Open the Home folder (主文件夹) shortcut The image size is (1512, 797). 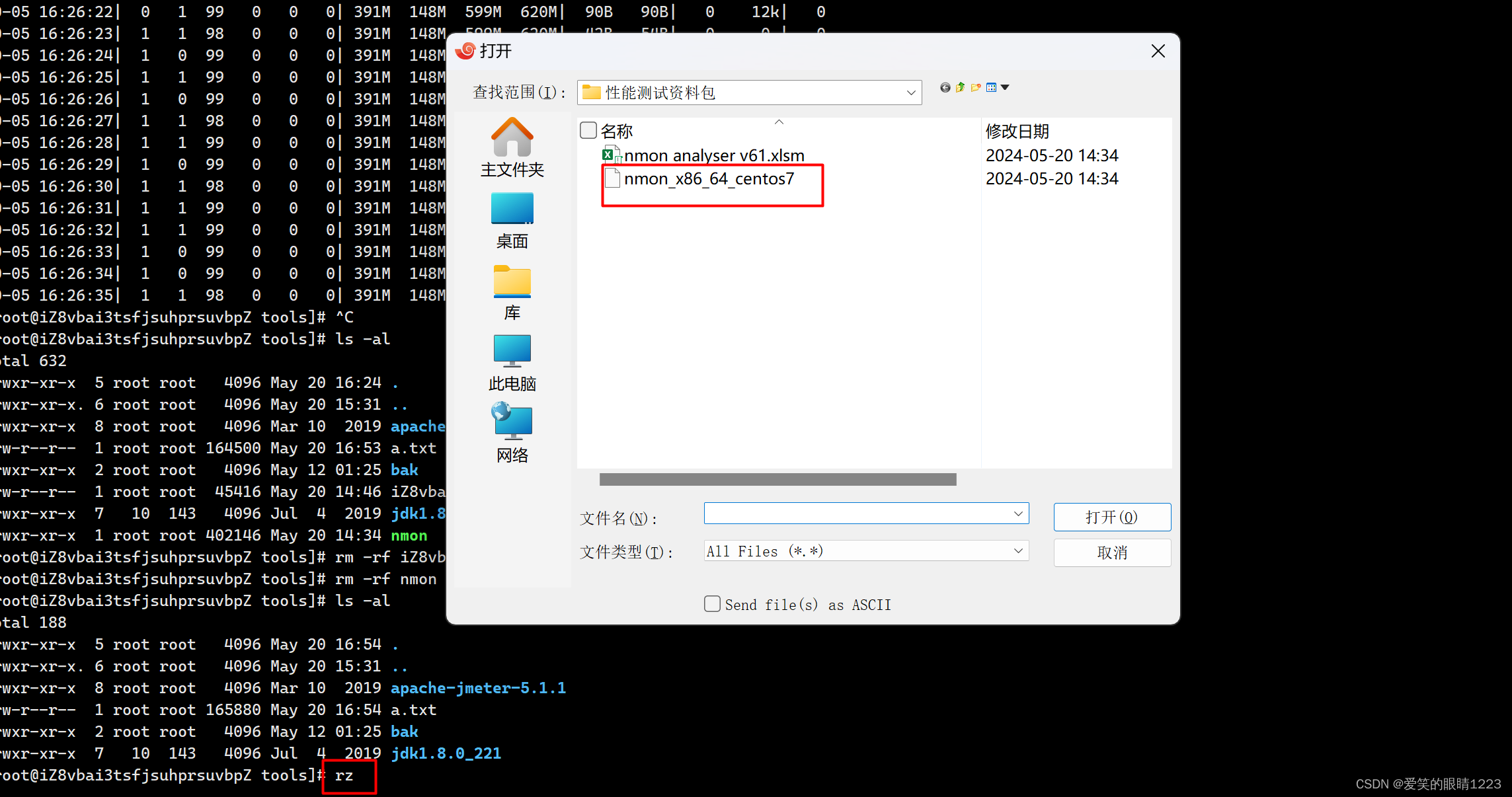[512, 147]
